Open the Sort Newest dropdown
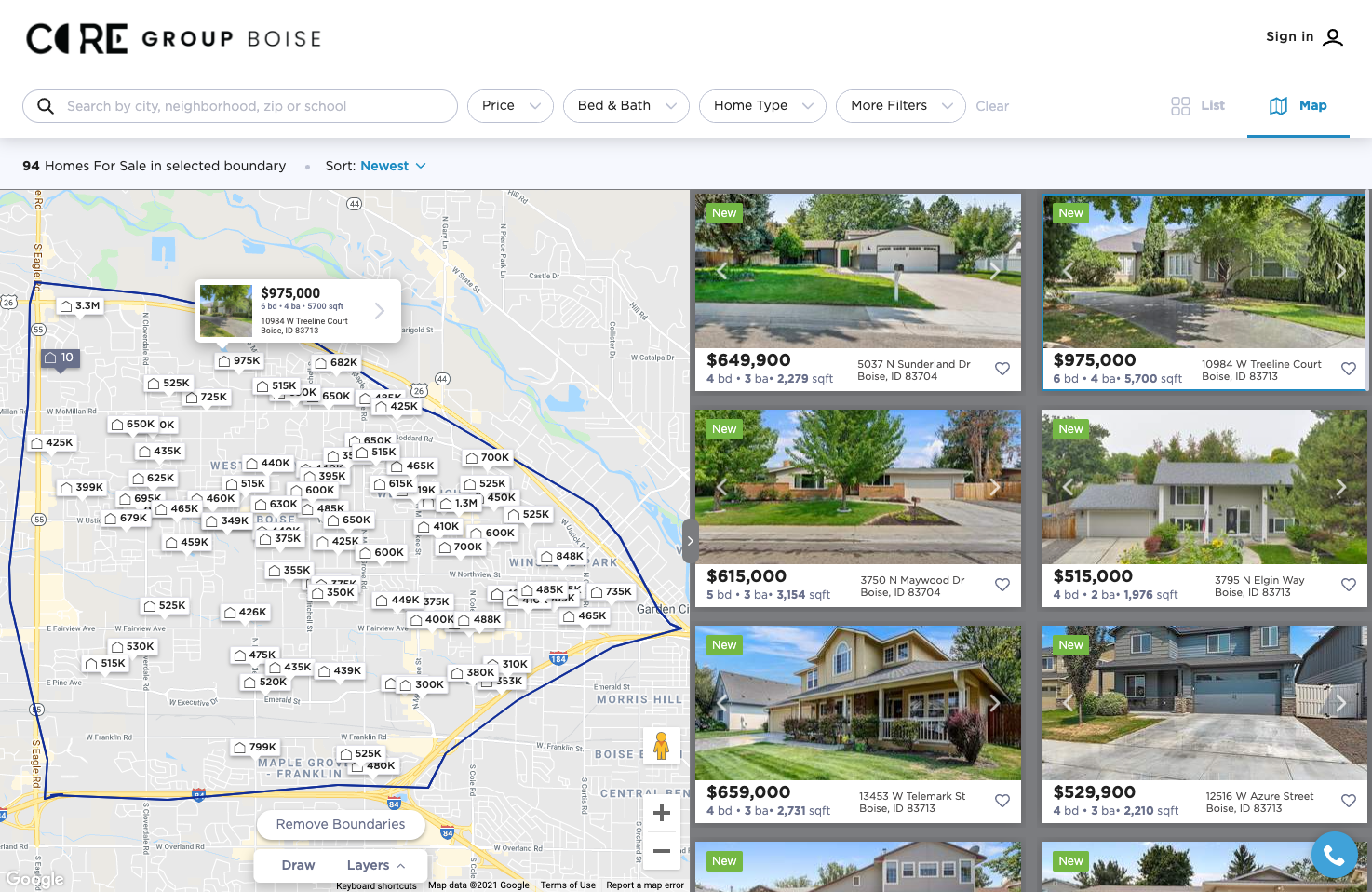1372x892 pixels. (x=393, y=166)
